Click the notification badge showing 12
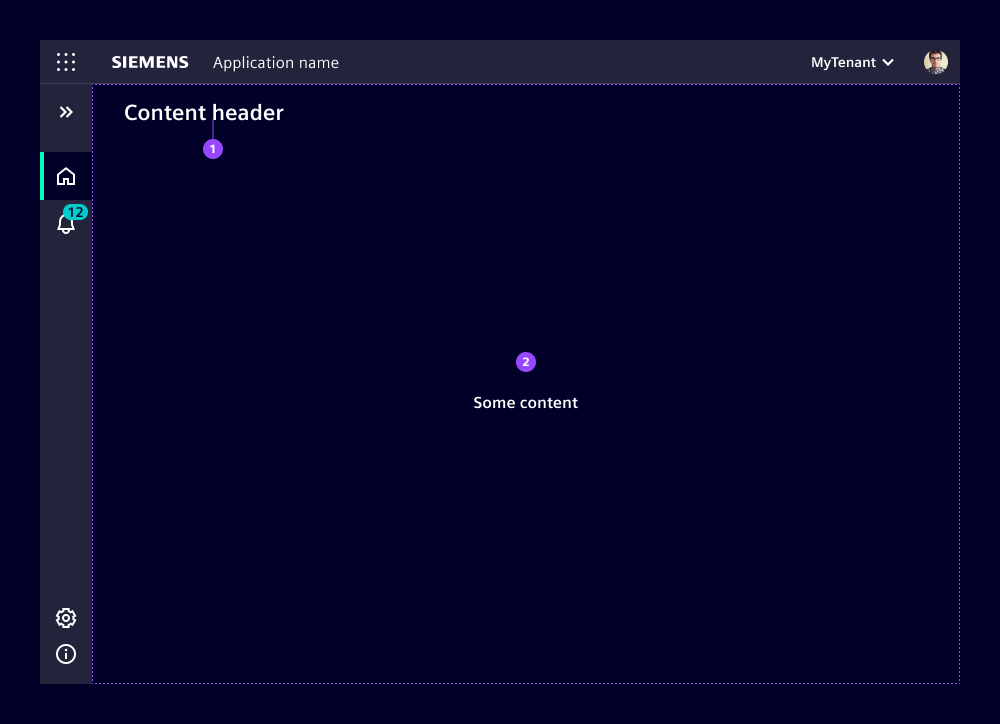1000x724 pixels. (x=75, y=212)
